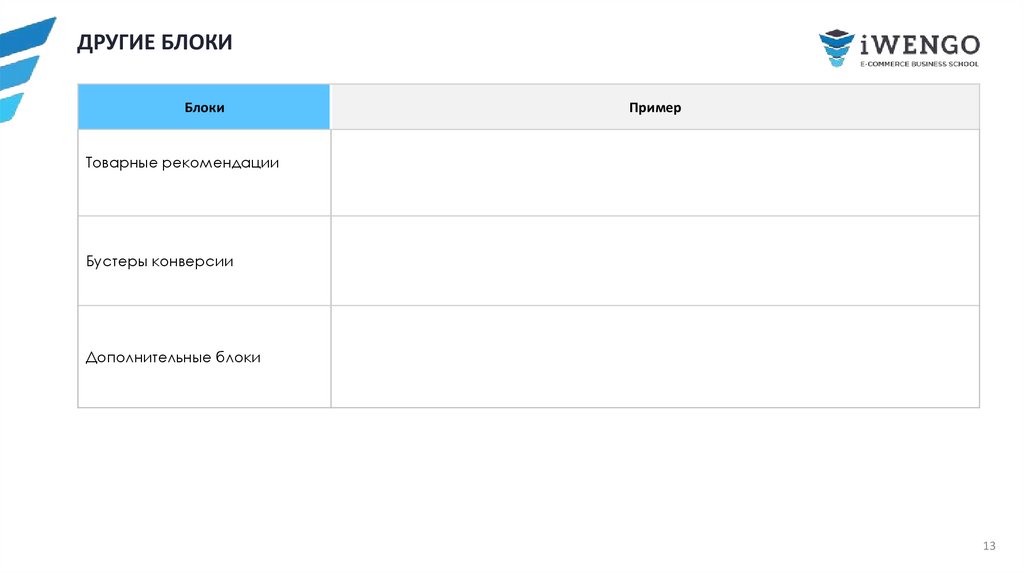
Task: Click the iWENGO graduation cap logo emblem
Action: (x=837, y=49)
